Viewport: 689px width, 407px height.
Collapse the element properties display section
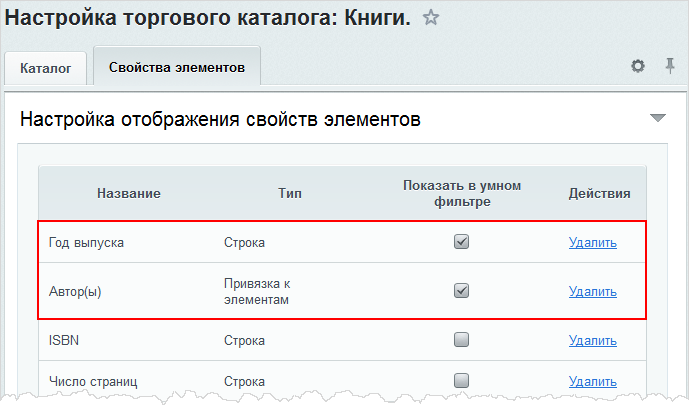657,118
